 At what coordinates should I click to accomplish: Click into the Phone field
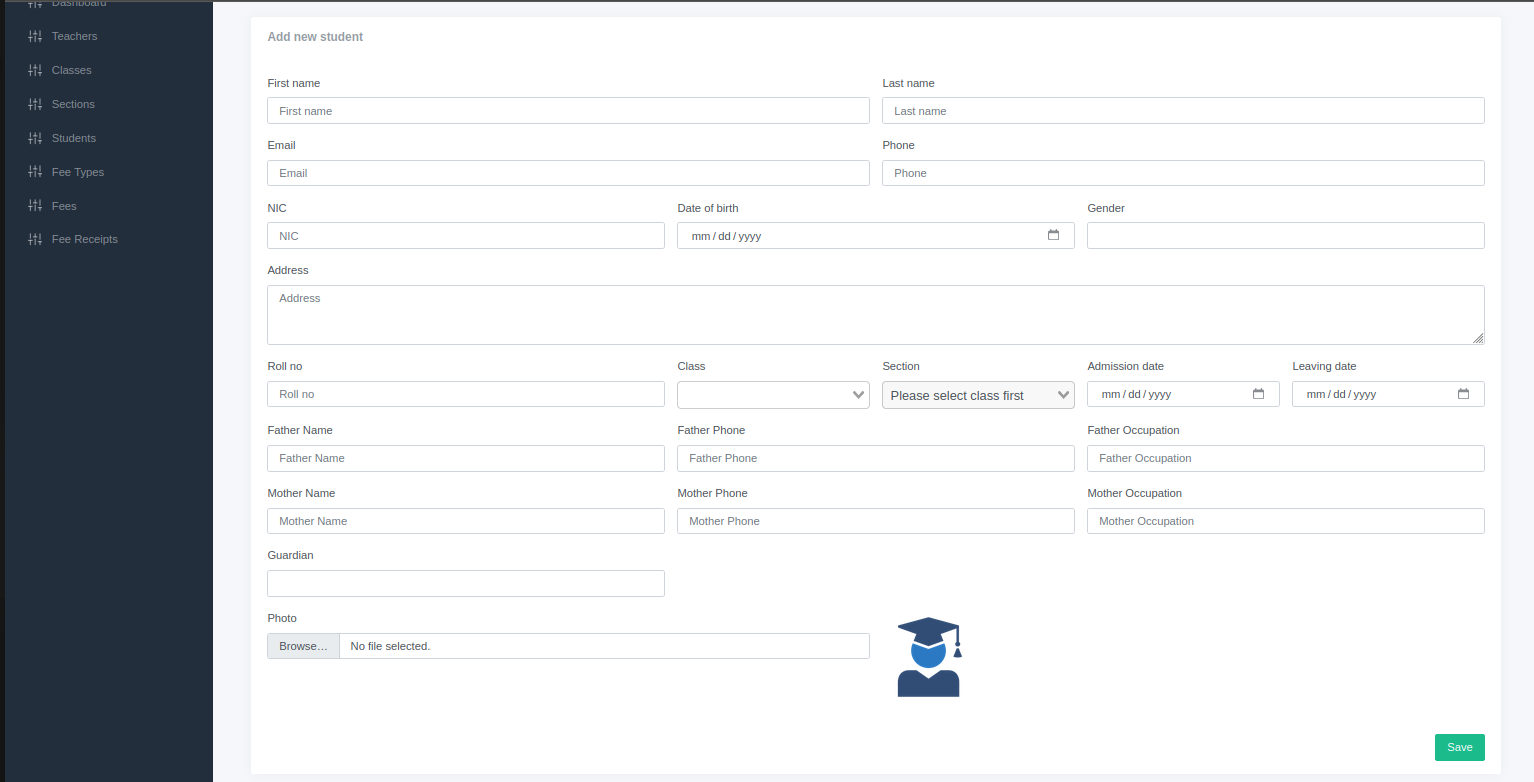tap(1183, 172)
